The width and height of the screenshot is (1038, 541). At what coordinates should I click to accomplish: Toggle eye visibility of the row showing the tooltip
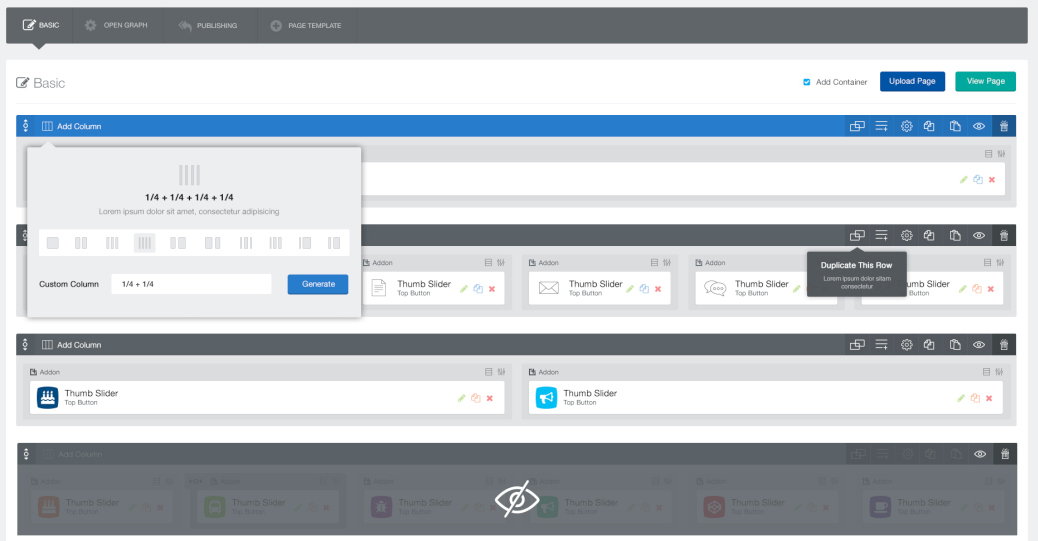click(x=979, y=235)
